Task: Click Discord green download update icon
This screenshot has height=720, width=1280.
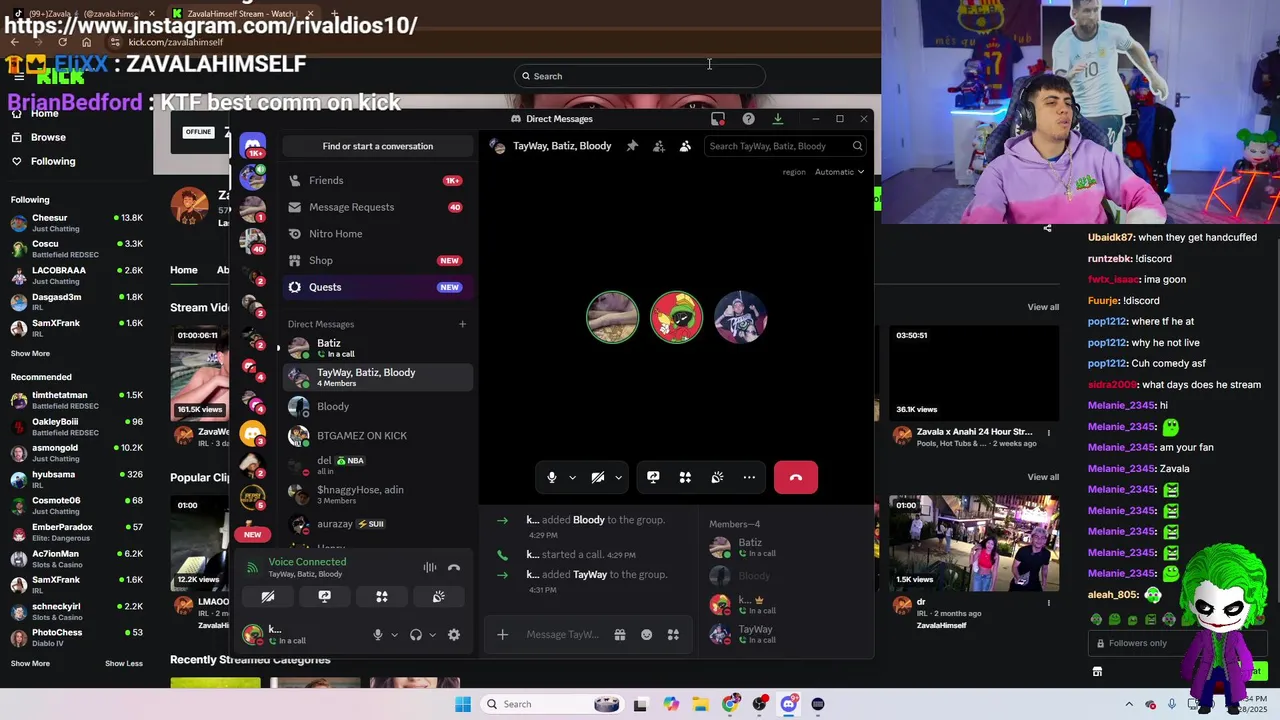Action: 777,119
